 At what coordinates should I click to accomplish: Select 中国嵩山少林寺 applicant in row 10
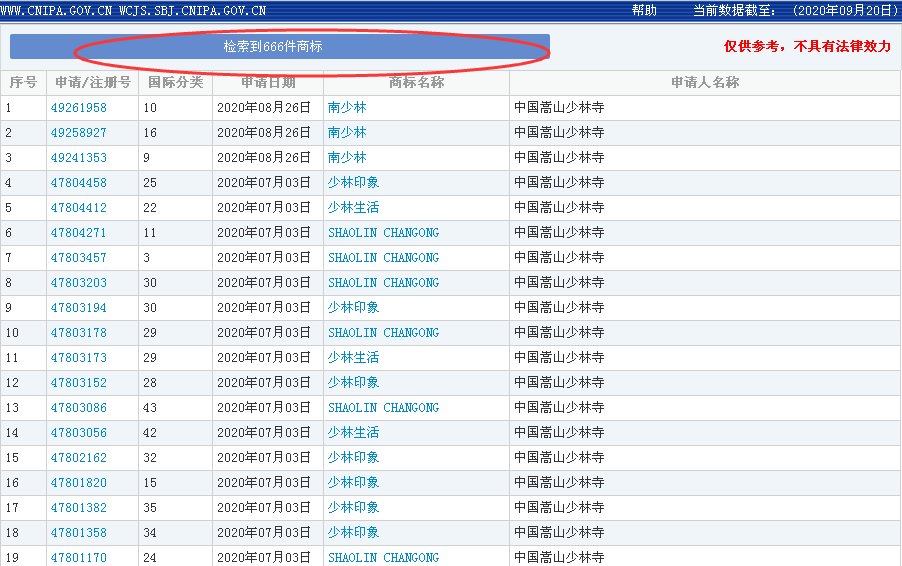[559, 333]
